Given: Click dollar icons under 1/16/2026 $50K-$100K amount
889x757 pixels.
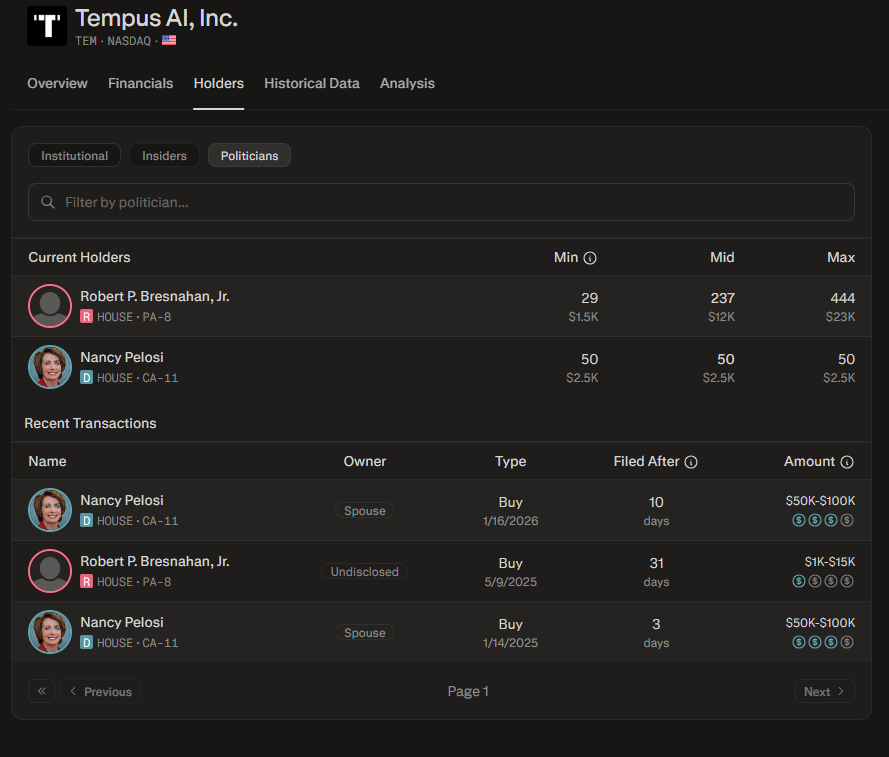Looking at the screenshot, I should click(x=823, y=520).
